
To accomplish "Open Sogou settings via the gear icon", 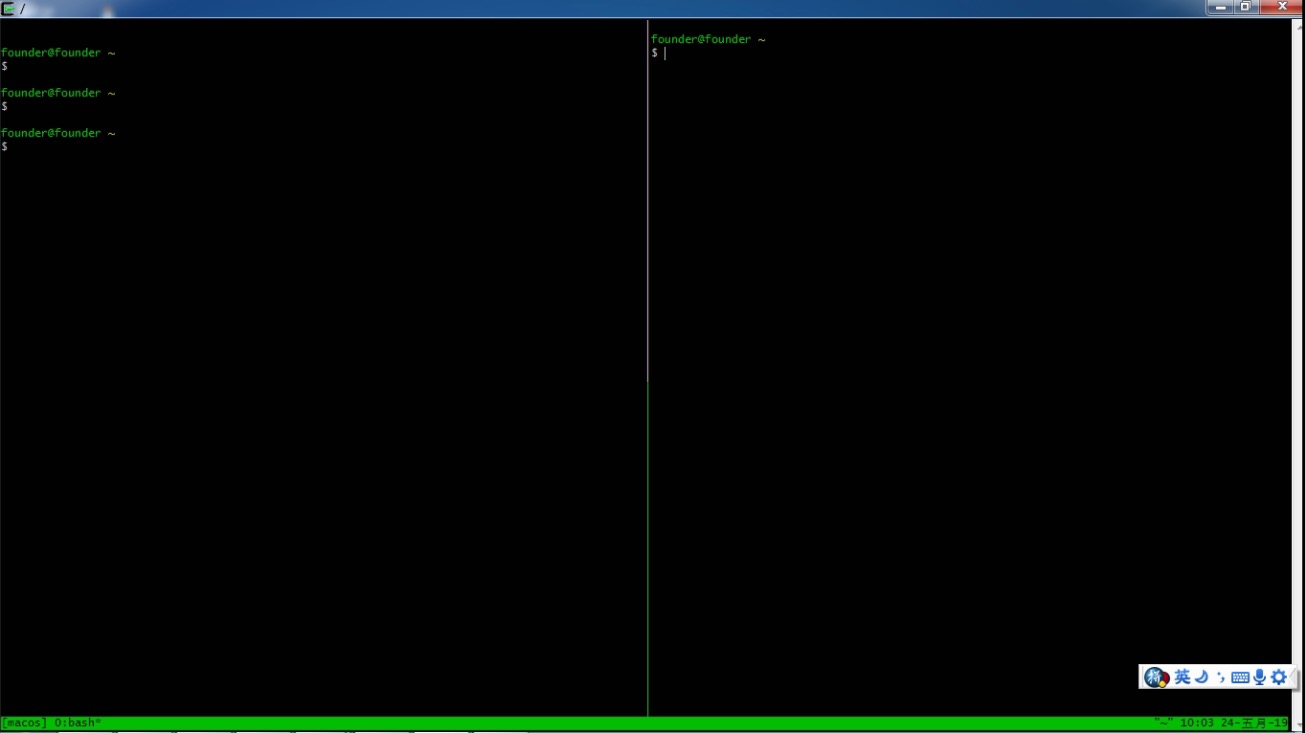I will pyautogui.click(x=1278, y=677).
